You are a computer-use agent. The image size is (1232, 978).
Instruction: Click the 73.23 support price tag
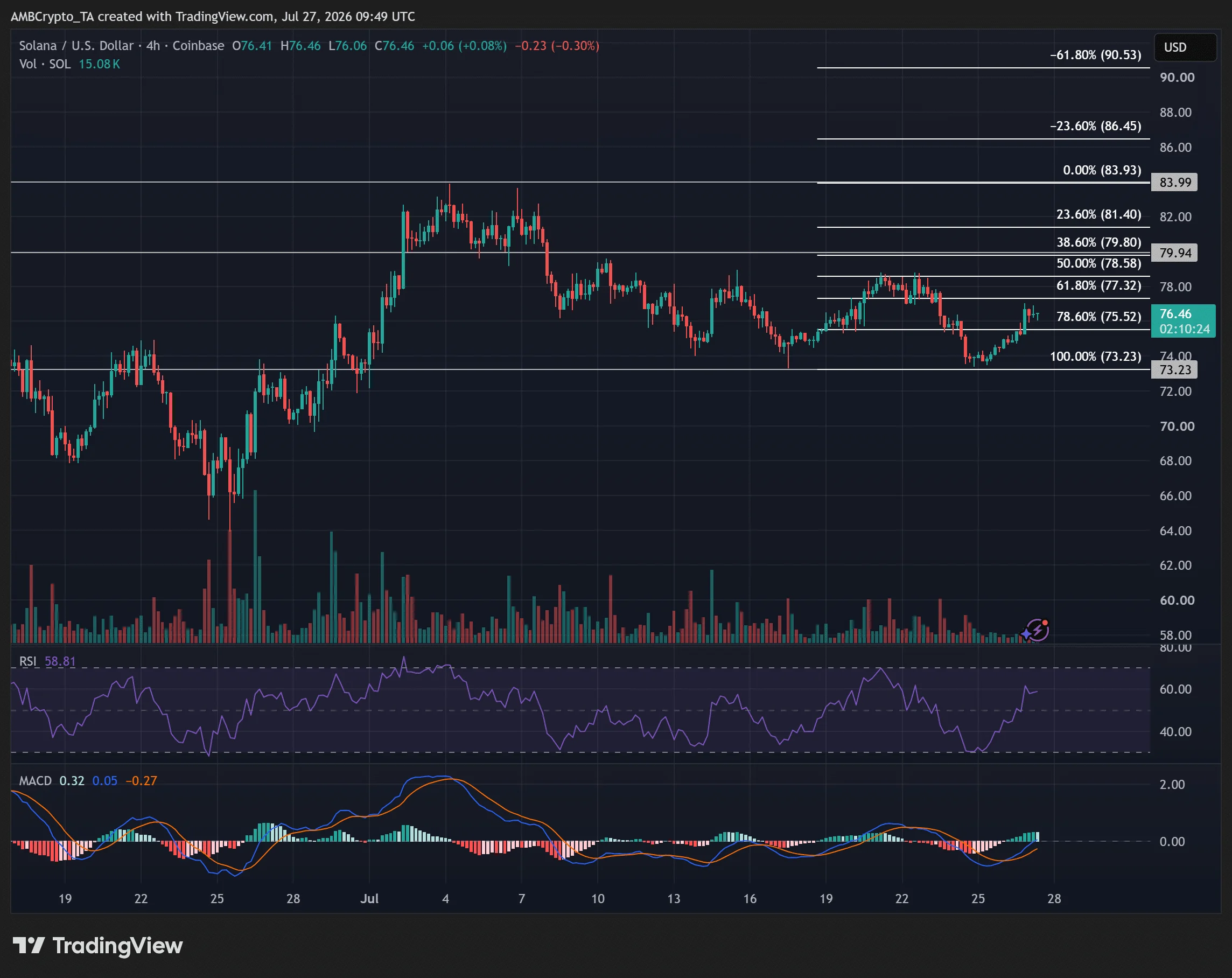click(x=1174, y=370)
